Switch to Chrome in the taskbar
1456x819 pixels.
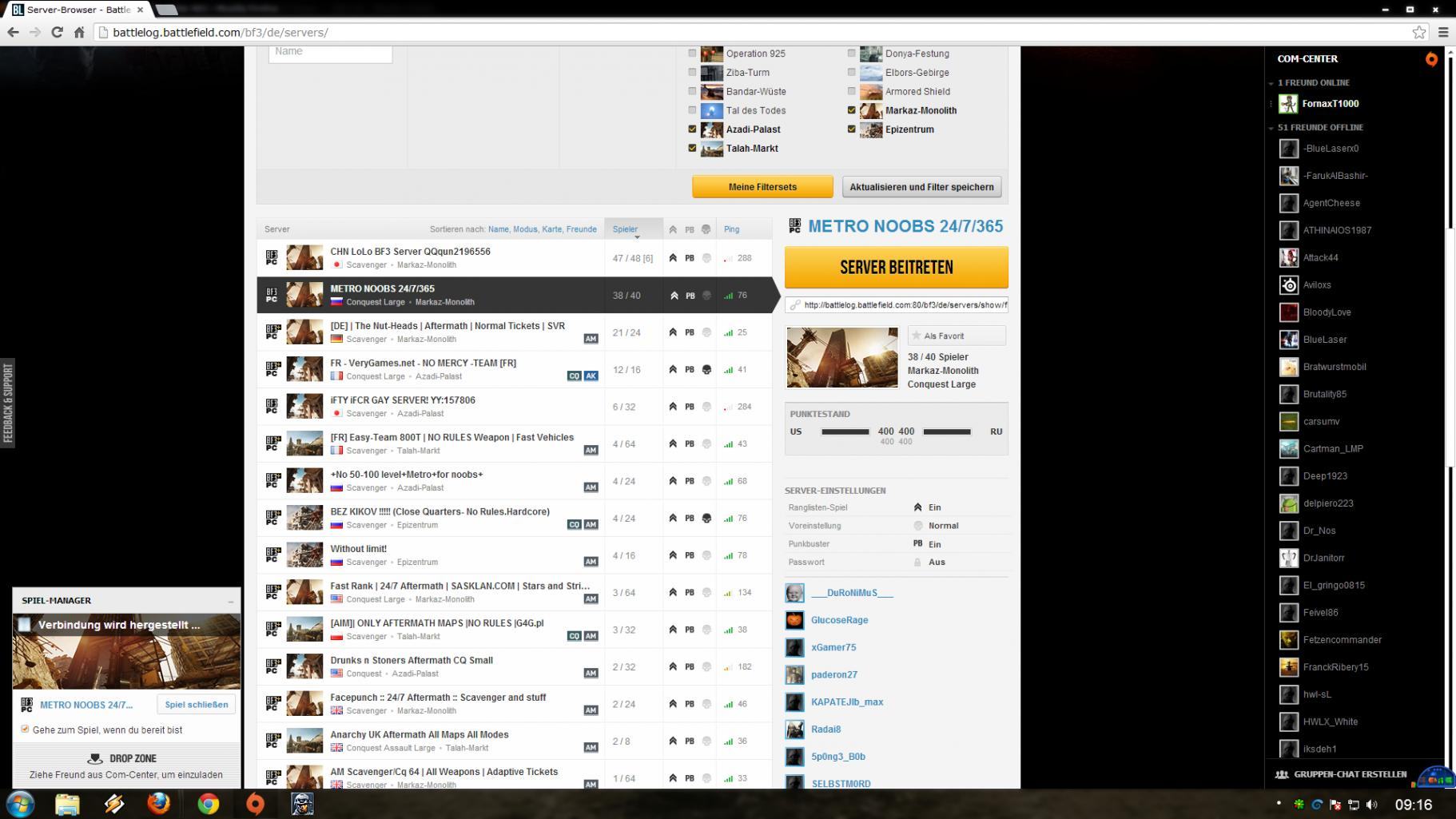click(x=208, y=804)
